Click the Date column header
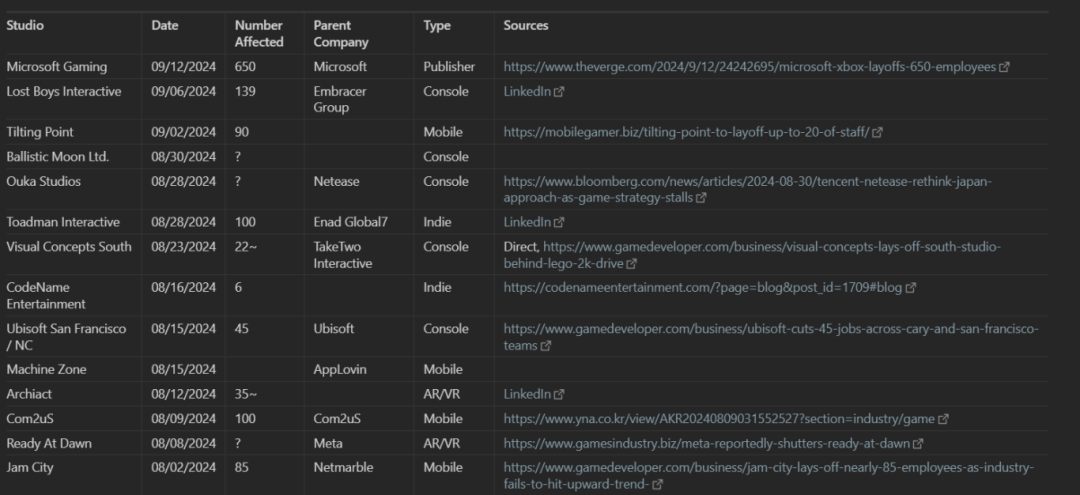Image resolution: width=1080 pixels, height=495 pixels. tap(165, 25)
